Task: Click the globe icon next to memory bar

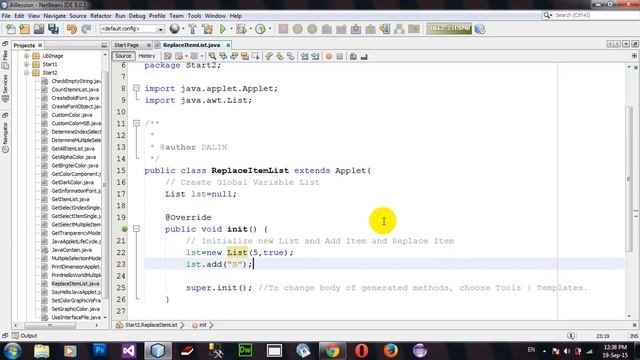Action: [x=480, y=29]
